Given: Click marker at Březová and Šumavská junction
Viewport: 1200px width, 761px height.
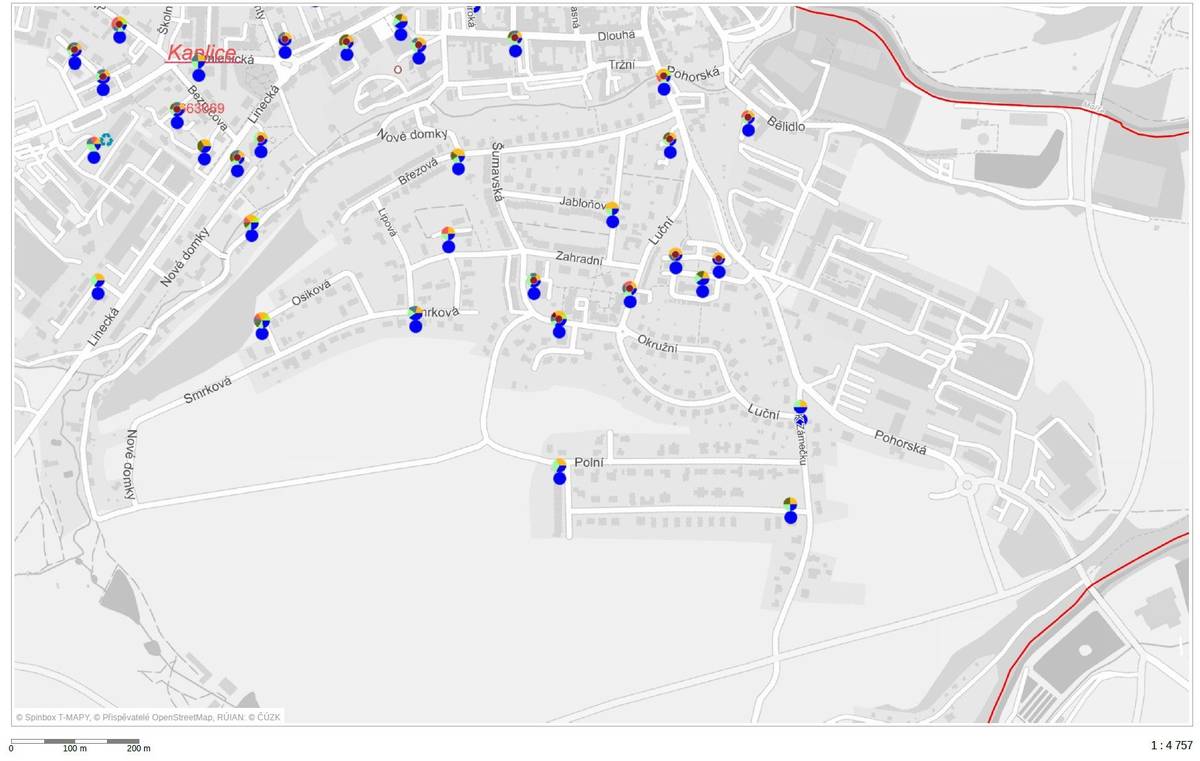Looking at the screenshot, I should 458,162.
